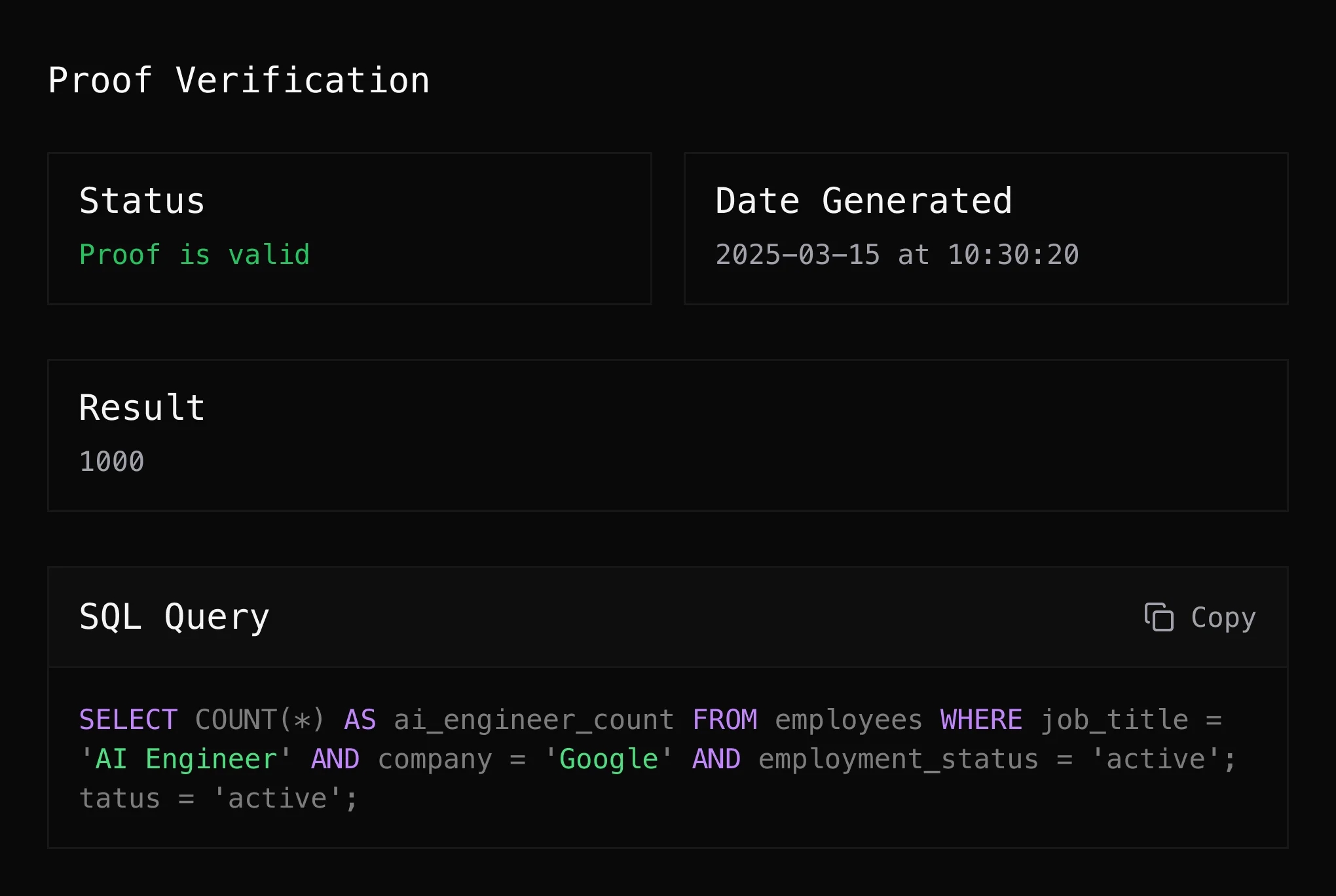
Task: Click the green 'Proof is valid' status text
Action: point(194,255)
